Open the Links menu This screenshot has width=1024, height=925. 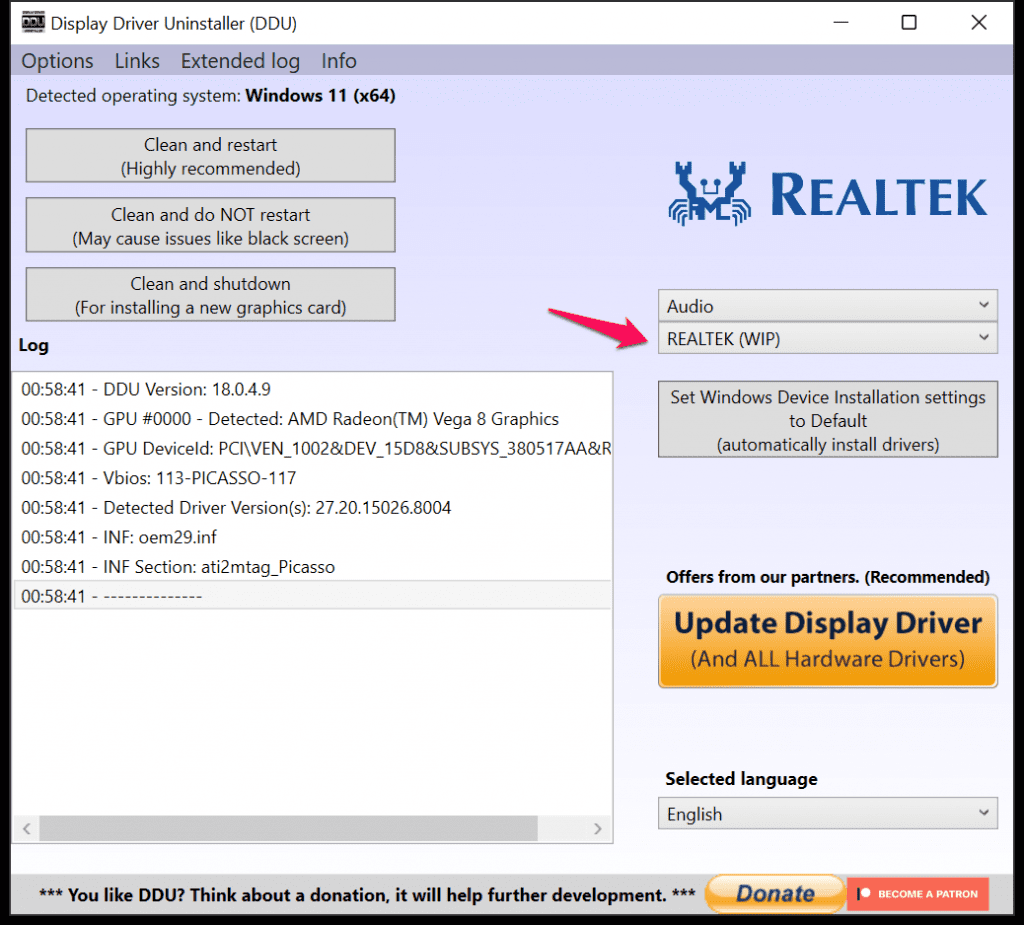[x=137, y=61]
